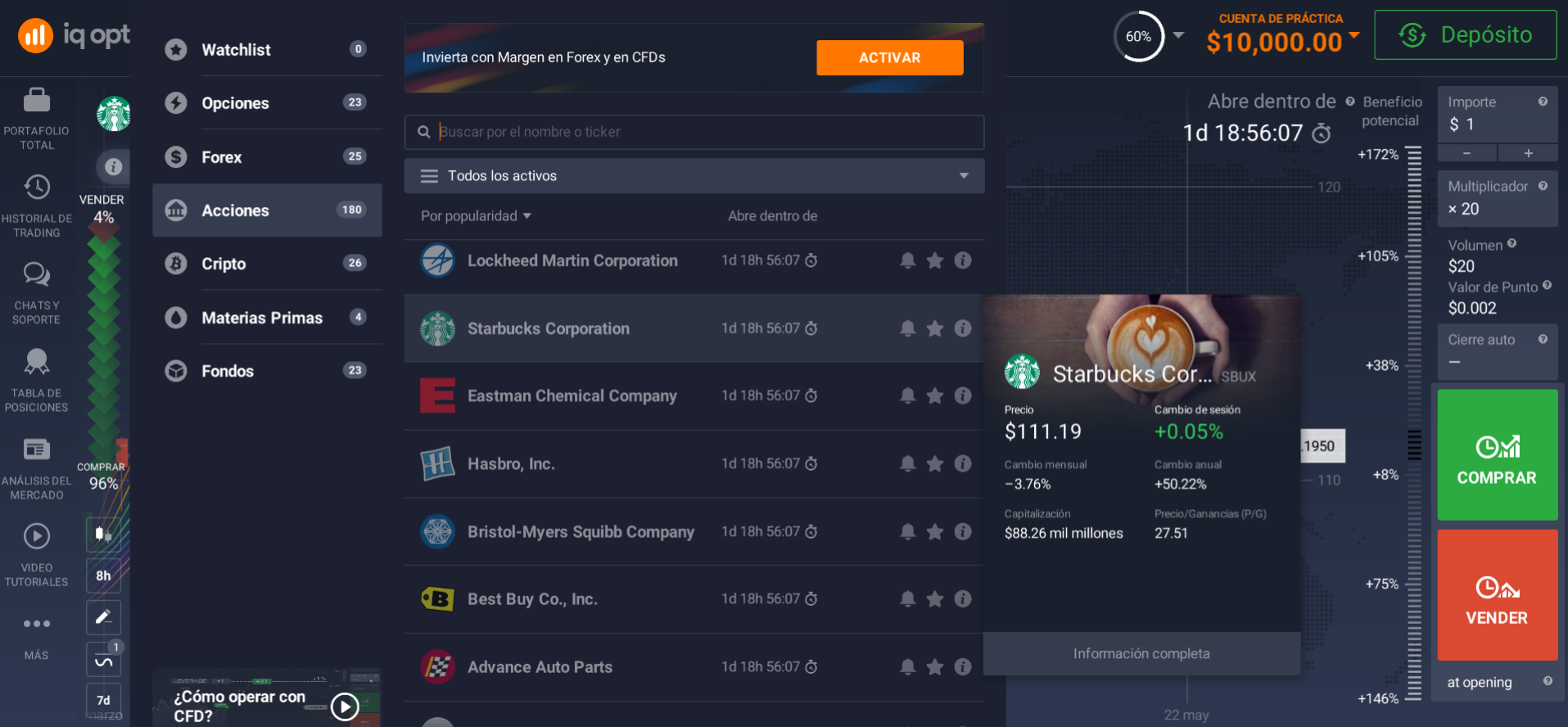Select Forex category
Viewport: 1568px width, 727px height.
pos(267,157)
